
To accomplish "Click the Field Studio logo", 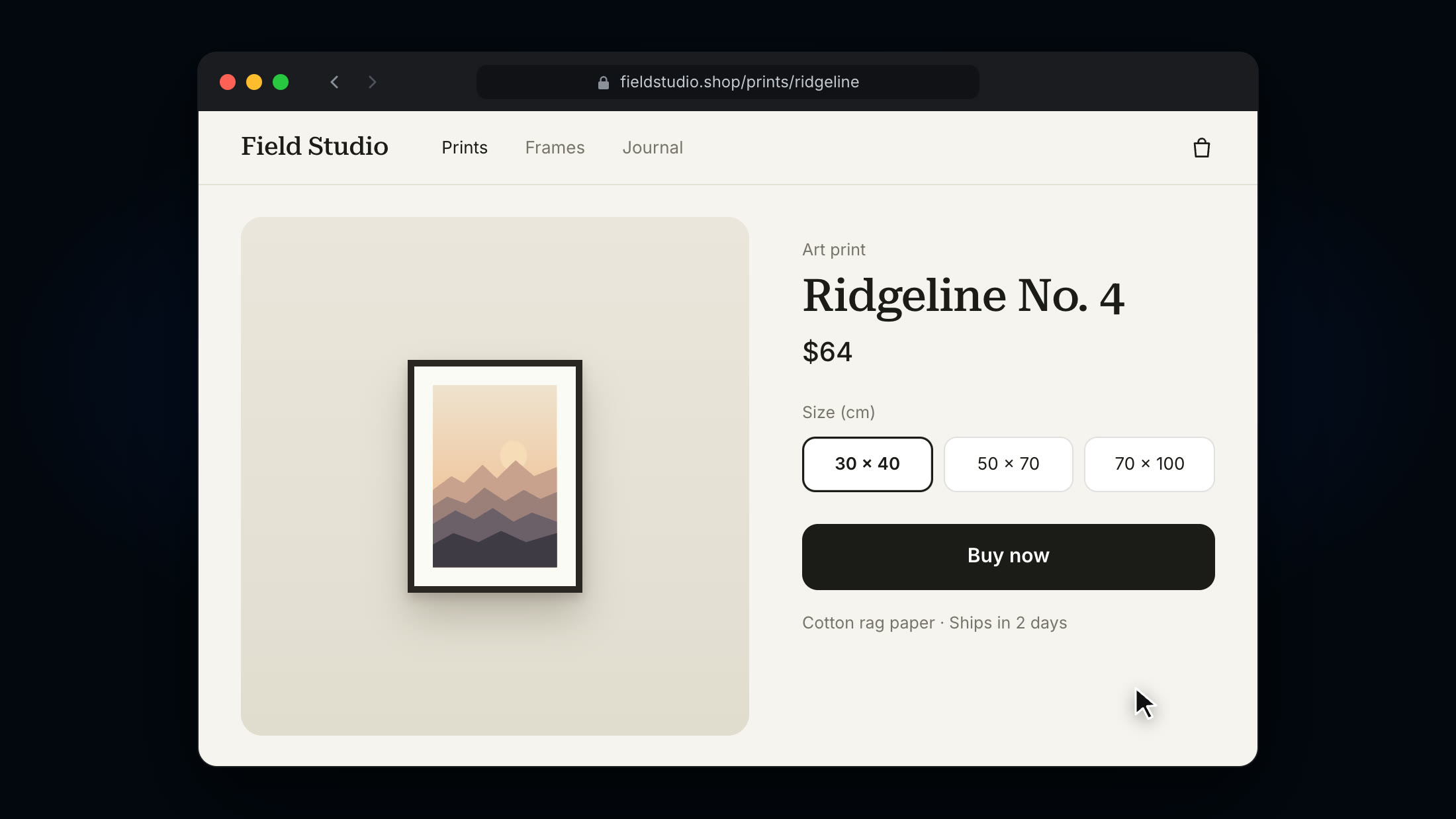I will coord(314,146).
